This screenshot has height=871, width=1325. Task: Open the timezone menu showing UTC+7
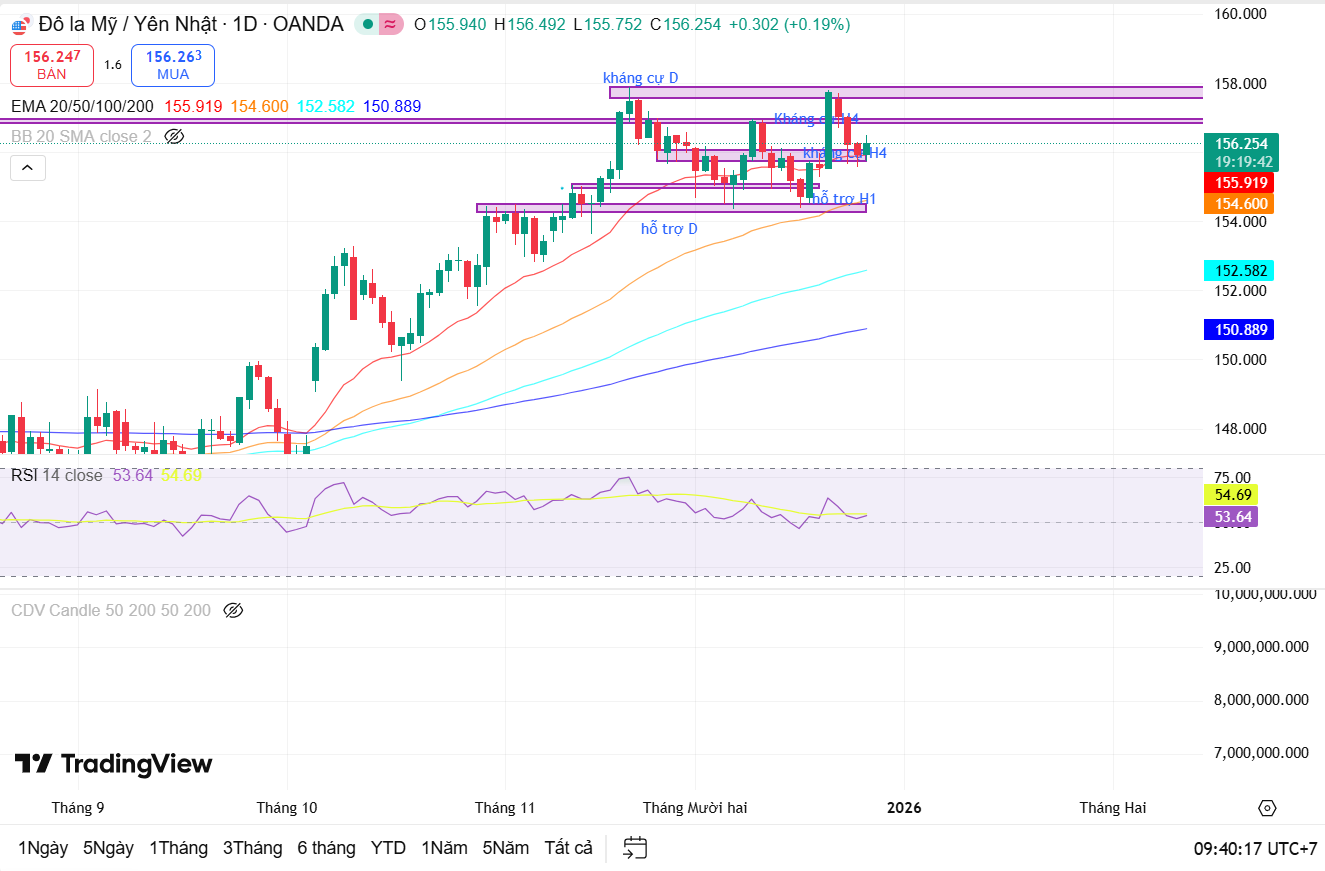[1255, 848]
